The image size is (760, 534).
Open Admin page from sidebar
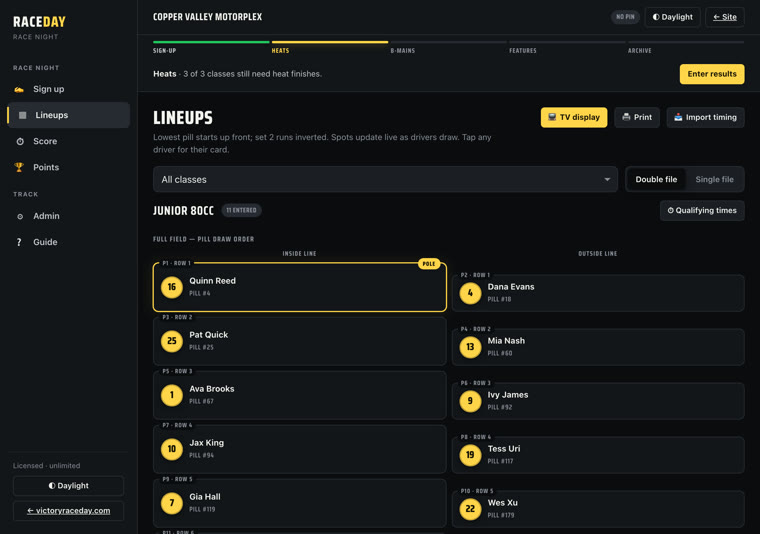coord(68,216)
